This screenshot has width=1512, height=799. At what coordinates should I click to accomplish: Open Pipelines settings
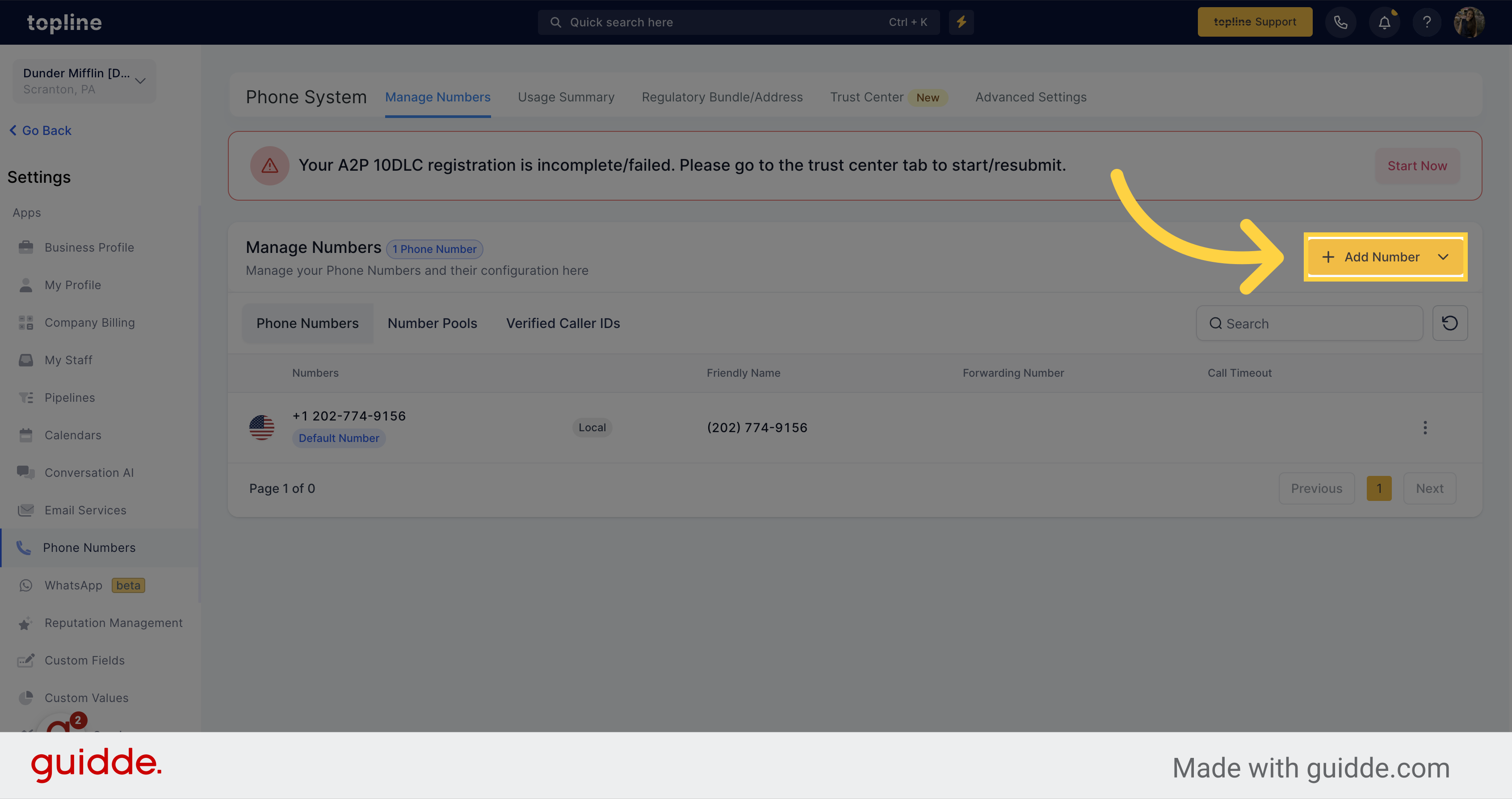pyautogui.click(x=70, y=397)
